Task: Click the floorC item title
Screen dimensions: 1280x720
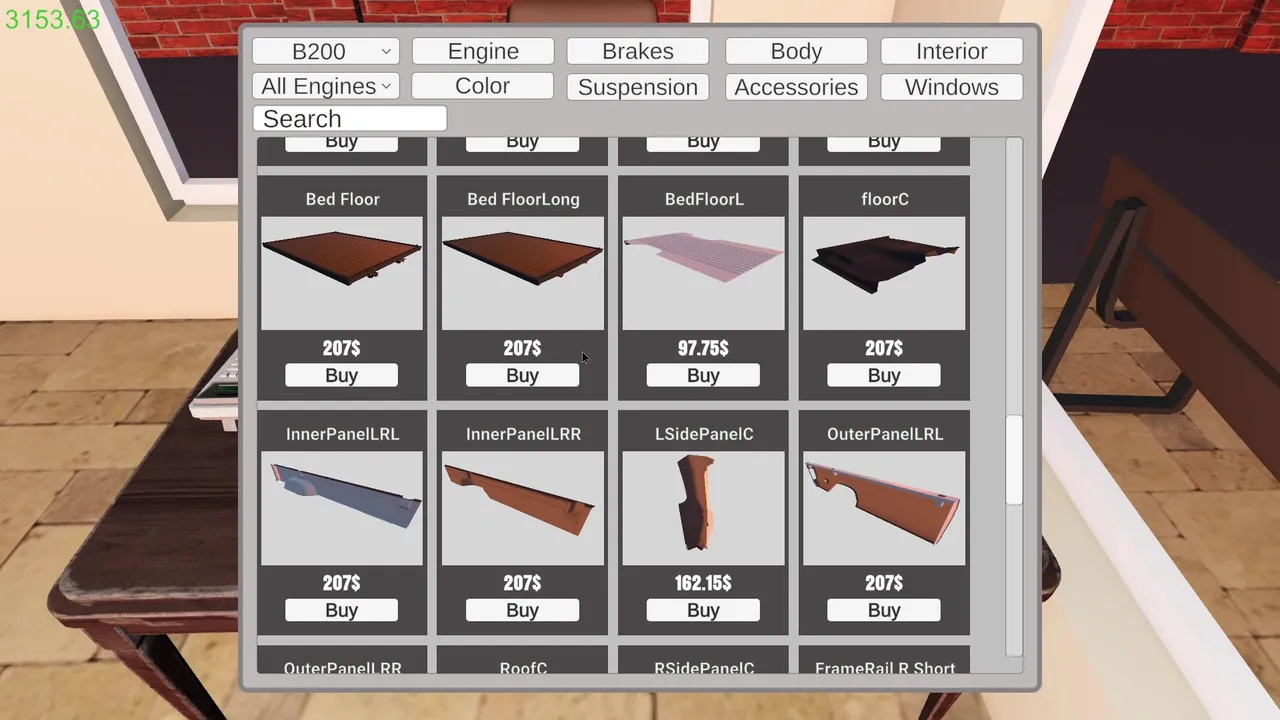Action: tap(885, 199)
